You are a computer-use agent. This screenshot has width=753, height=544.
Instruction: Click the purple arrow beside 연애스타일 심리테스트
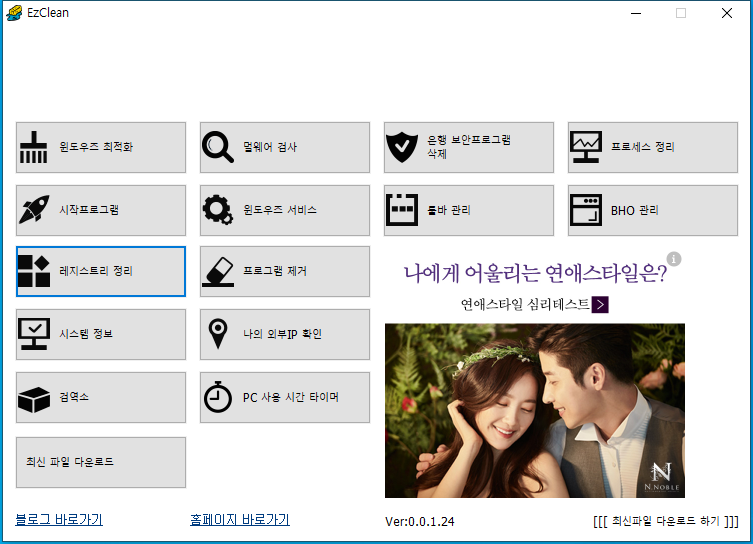click(x=600, y=304)
